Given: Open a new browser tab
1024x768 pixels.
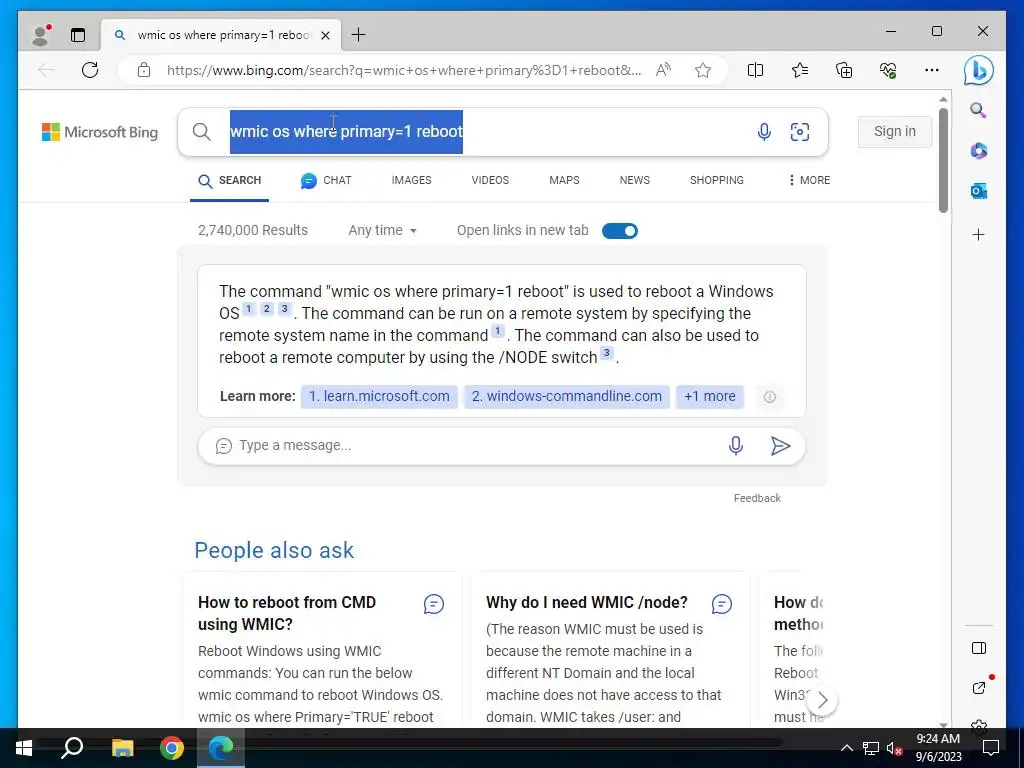Looking at the screenshot, I should click(x=359, y=35).
